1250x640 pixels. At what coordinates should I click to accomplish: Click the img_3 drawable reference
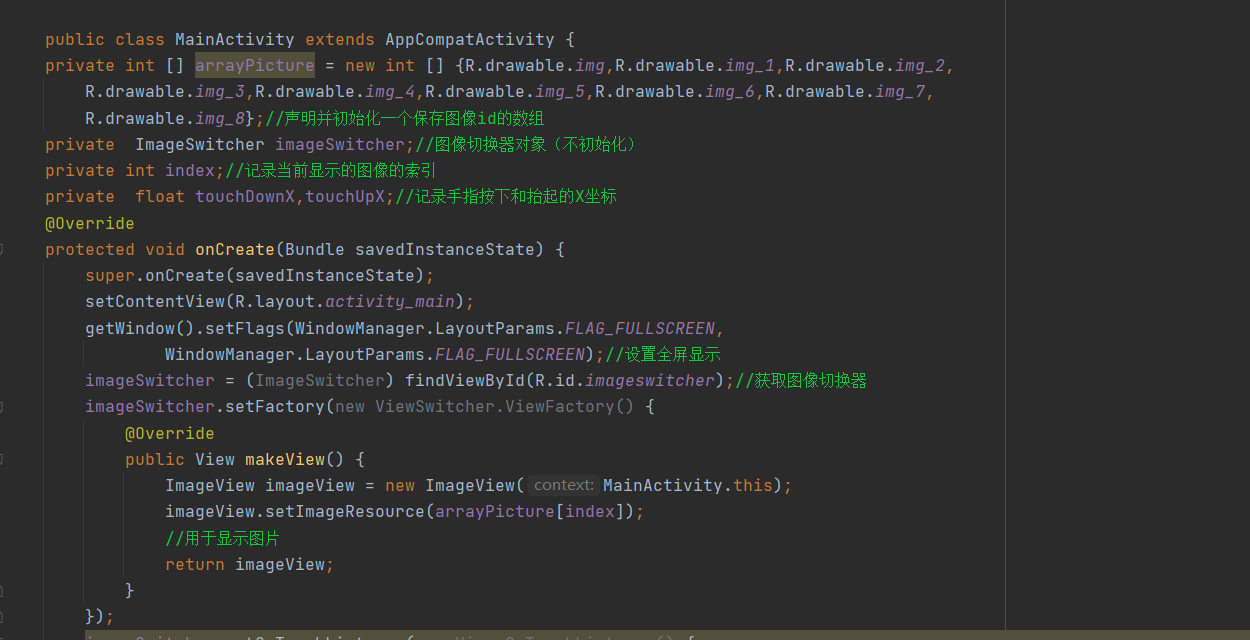click(x=220, y=92)
